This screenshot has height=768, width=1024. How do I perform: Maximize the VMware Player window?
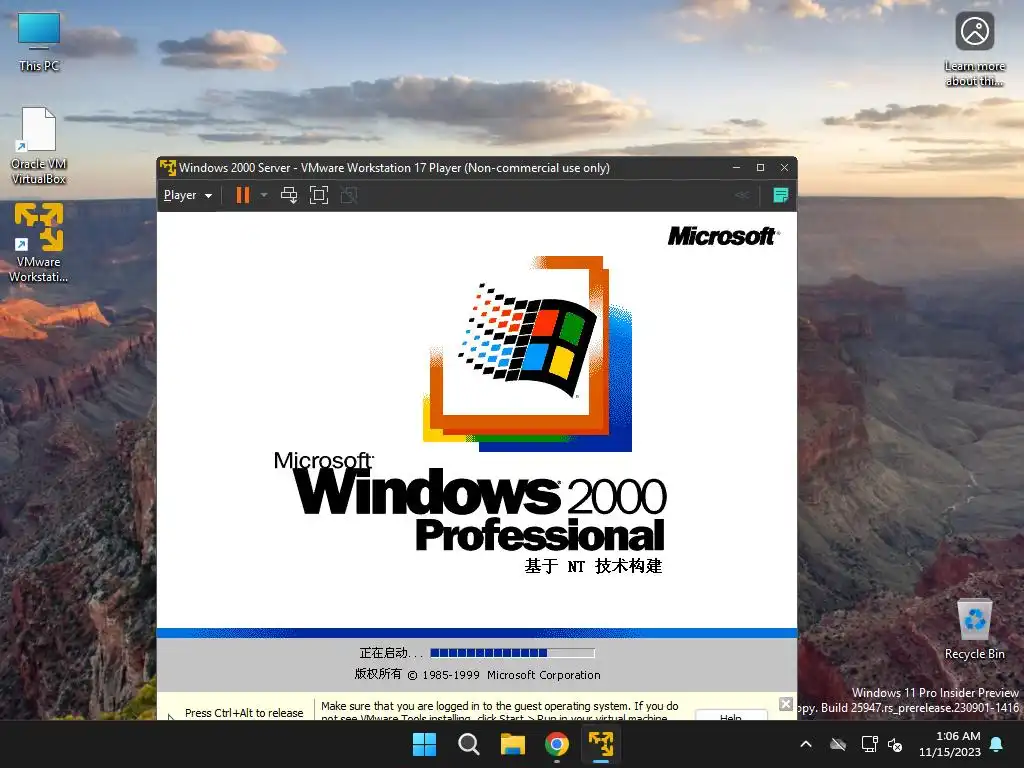[760, 168]
